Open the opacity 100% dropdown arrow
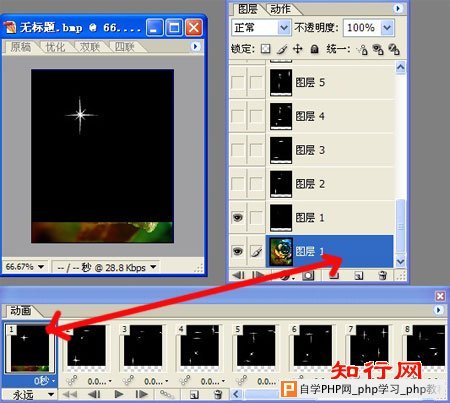Viewport: 450px width, 403px height. pos(387,28)
